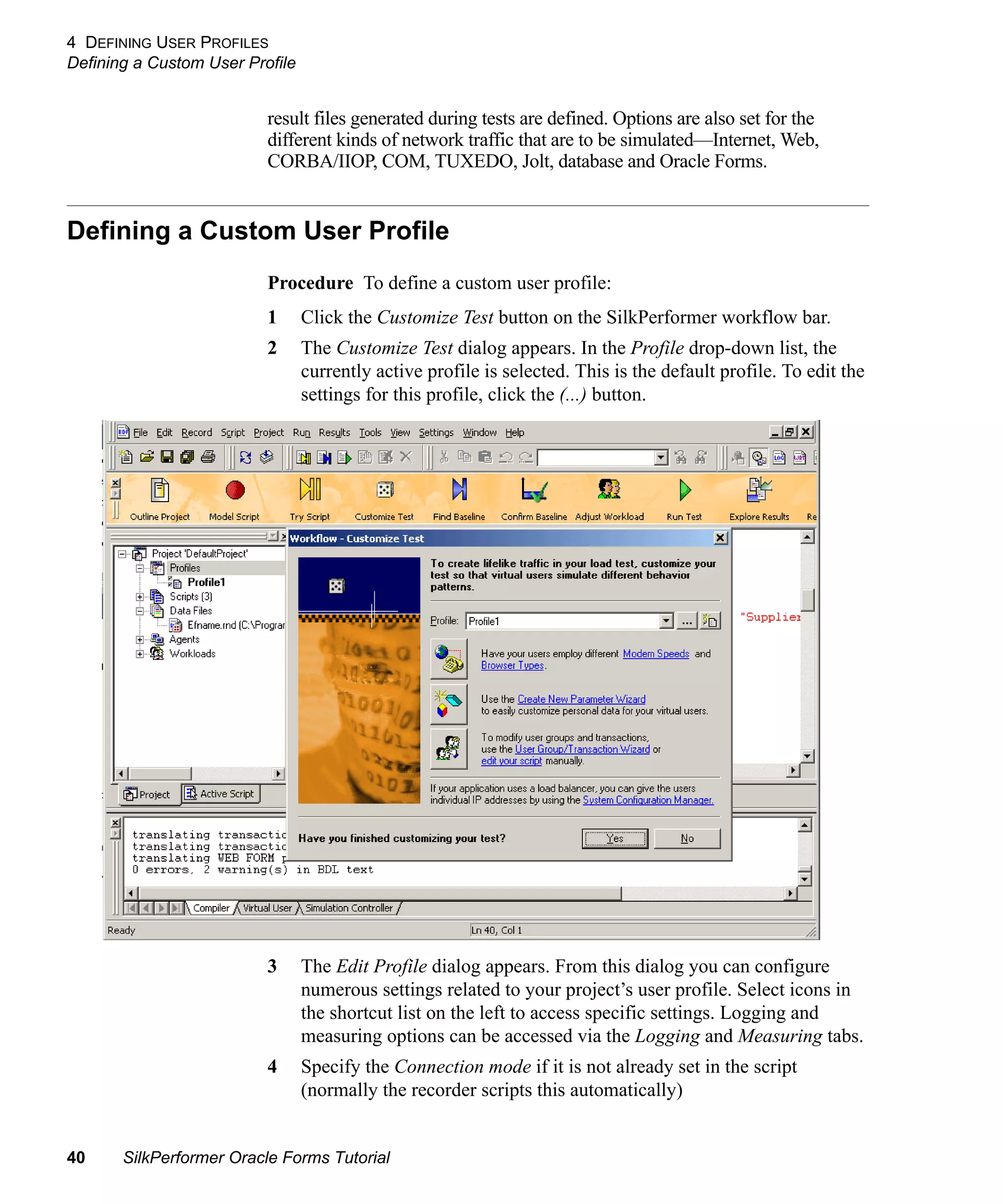Viewport: 1003px width, 1204px height.
Task: Click the Yes button in dialog
Action: pyautogui.click(x=615, y=838)
